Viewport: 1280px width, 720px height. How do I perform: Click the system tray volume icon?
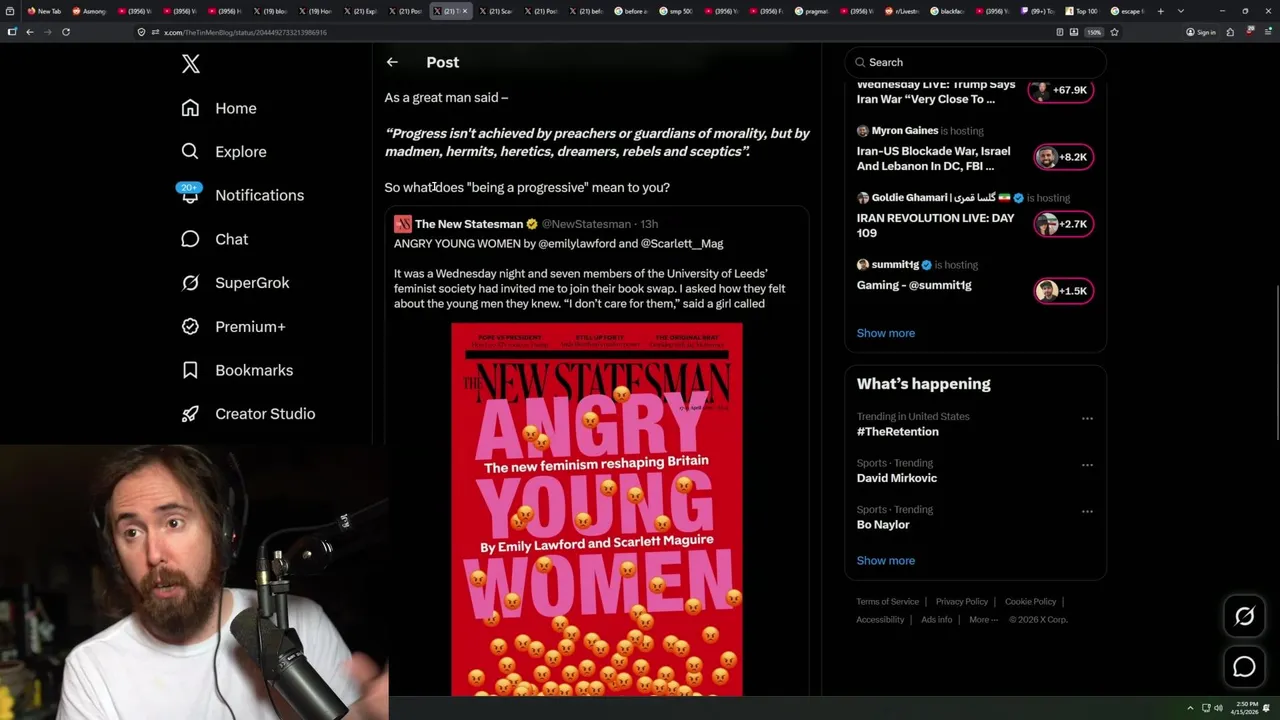pos(1218,708)
